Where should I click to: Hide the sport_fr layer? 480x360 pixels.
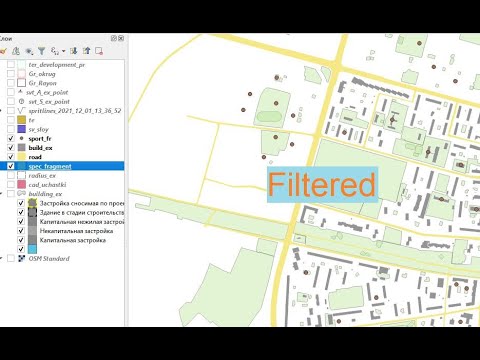pyautogui.click(x=11, y=138)
